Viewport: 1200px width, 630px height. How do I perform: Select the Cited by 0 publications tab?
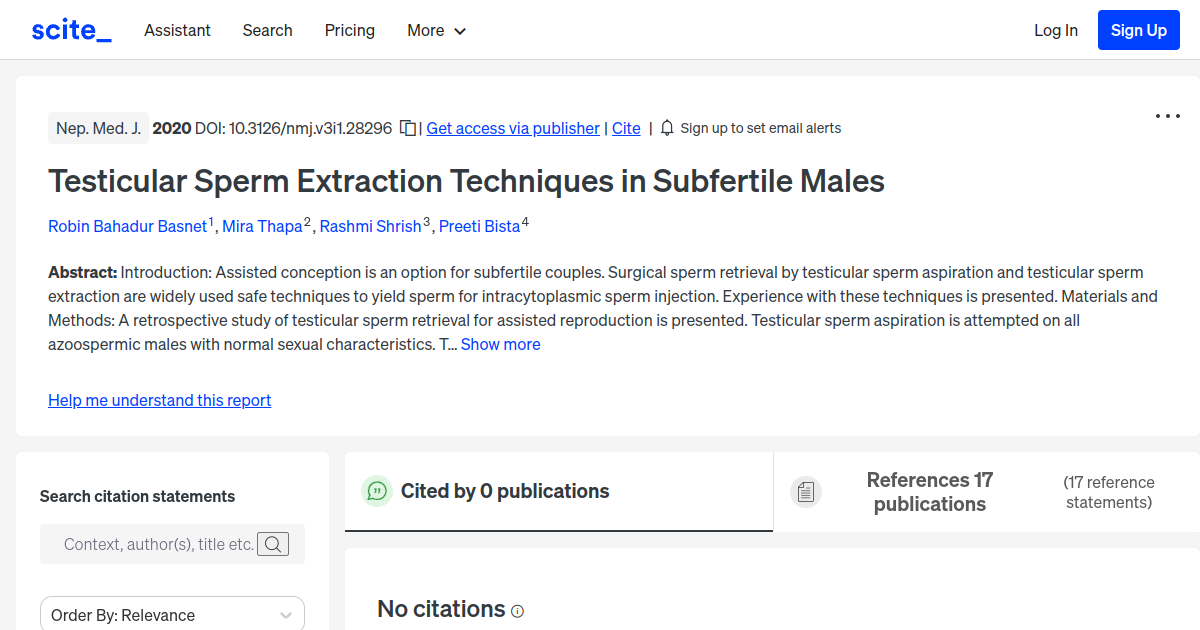pyautogui.click(x=504, y=491)
